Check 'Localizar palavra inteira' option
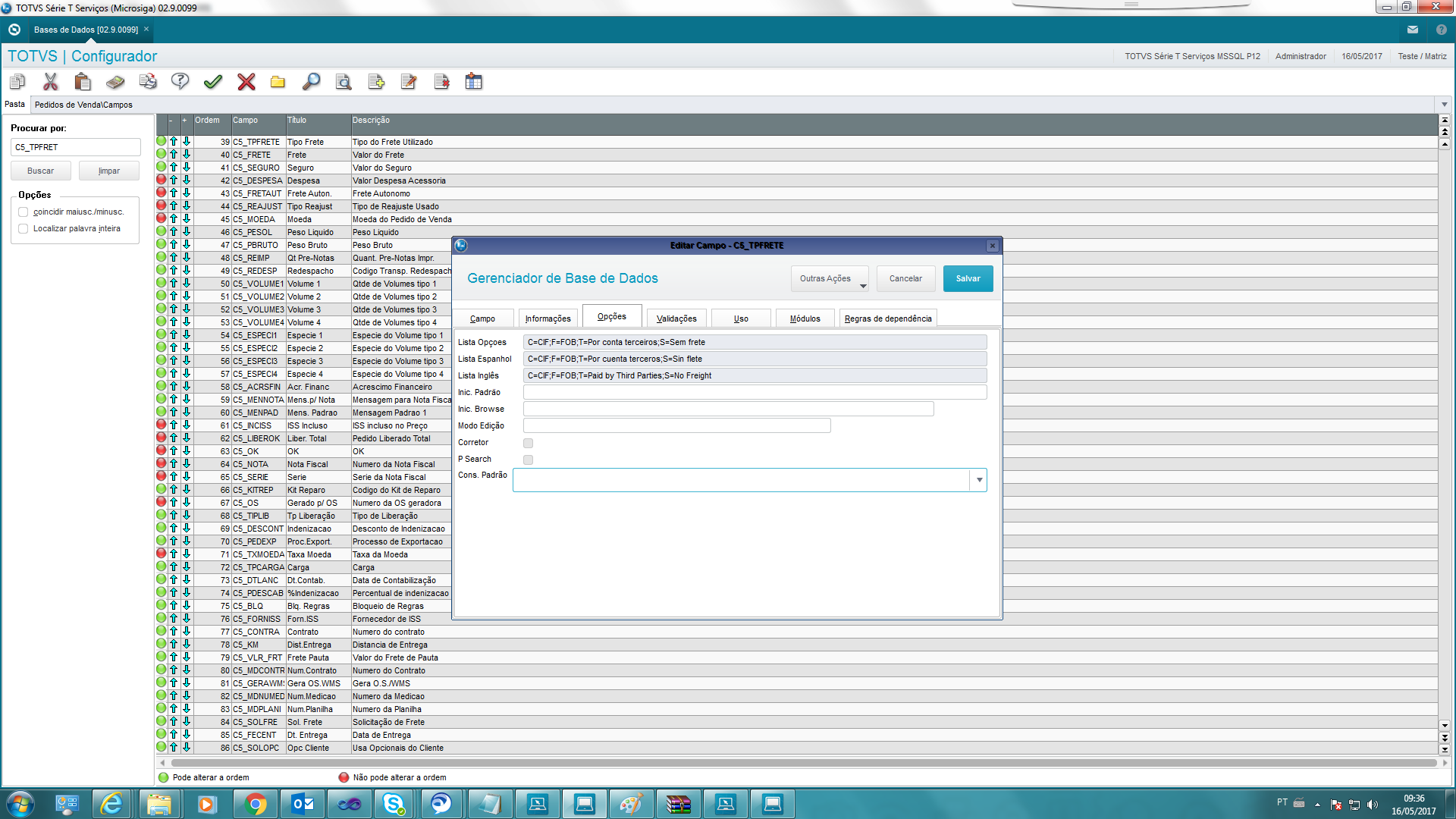The image size is (1456, 819). pyautogui.click(x=24, y=229)
